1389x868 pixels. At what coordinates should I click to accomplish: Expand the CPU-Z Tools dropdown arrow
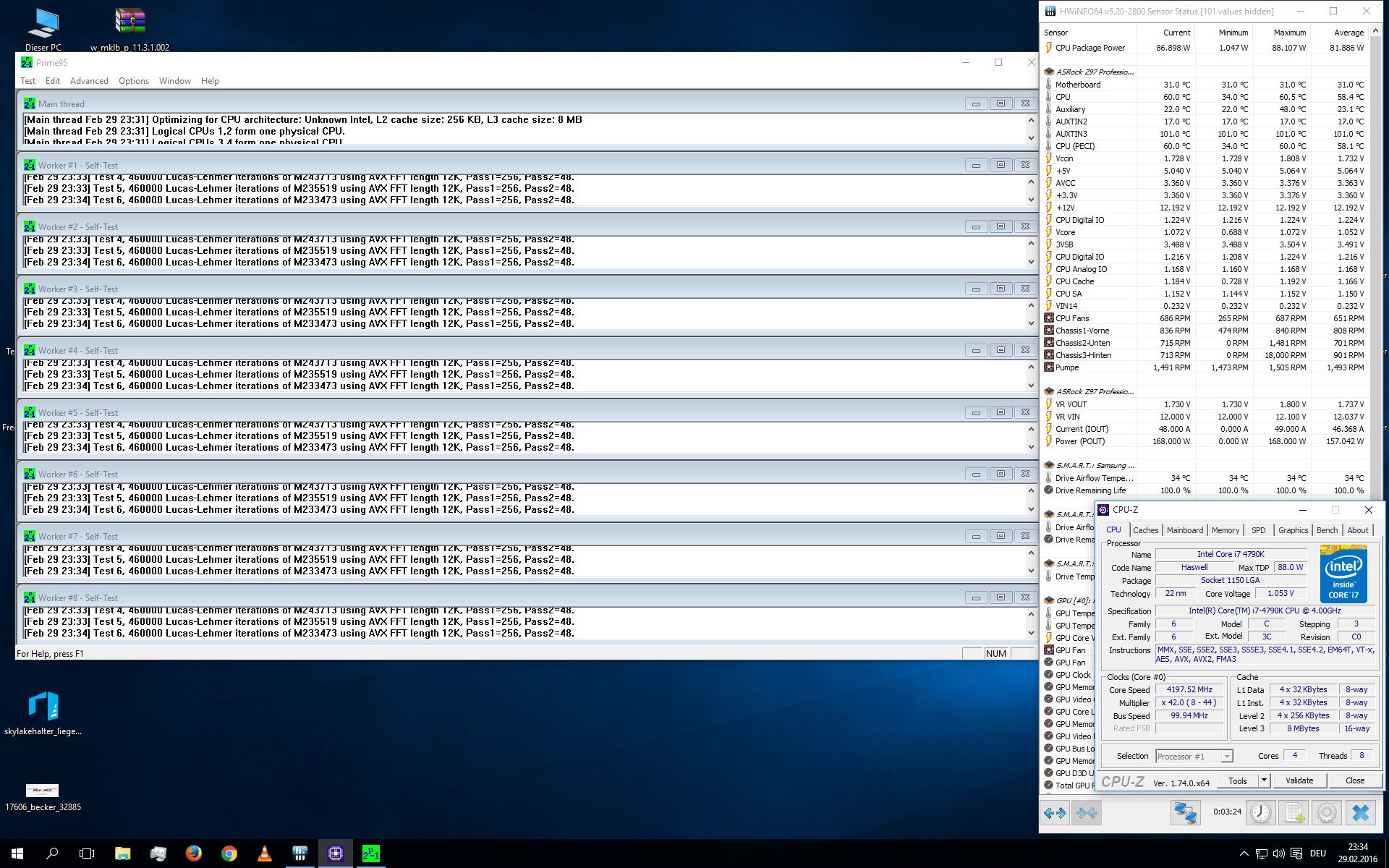[x=1264, y=780]
